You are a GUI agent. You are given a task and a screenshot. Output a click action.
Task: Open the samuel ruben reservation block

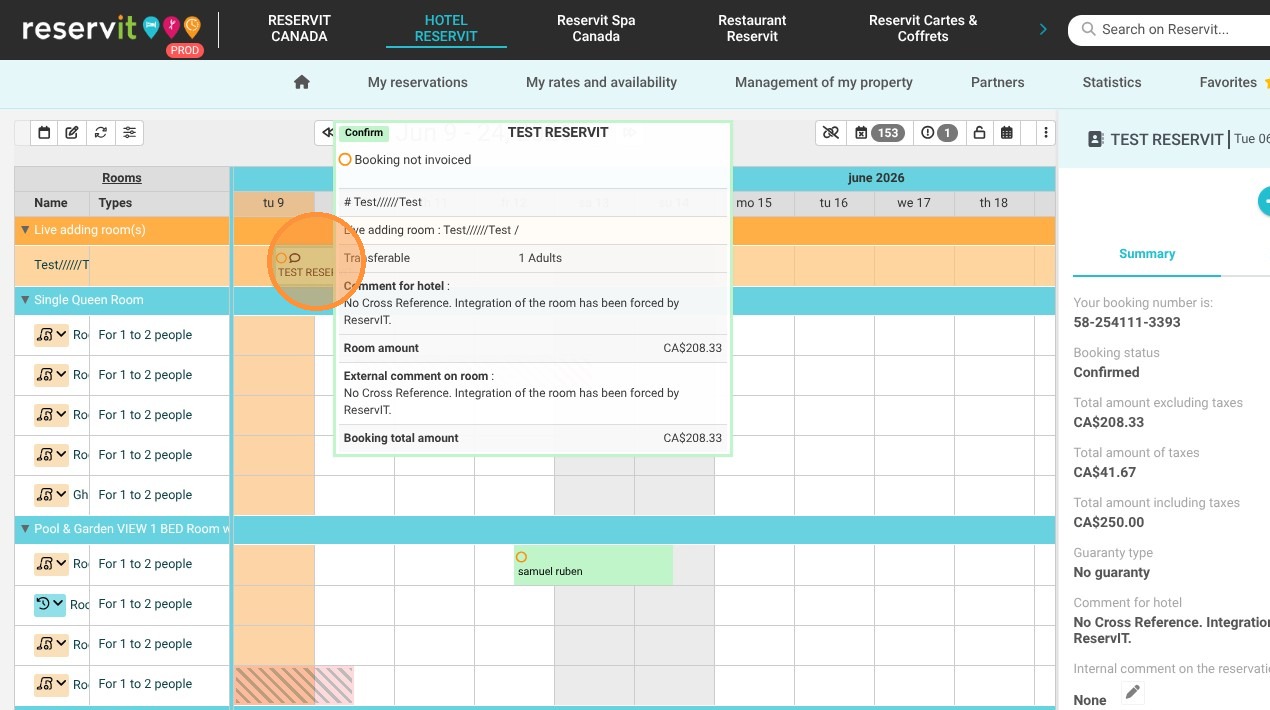tap(593, 565)
